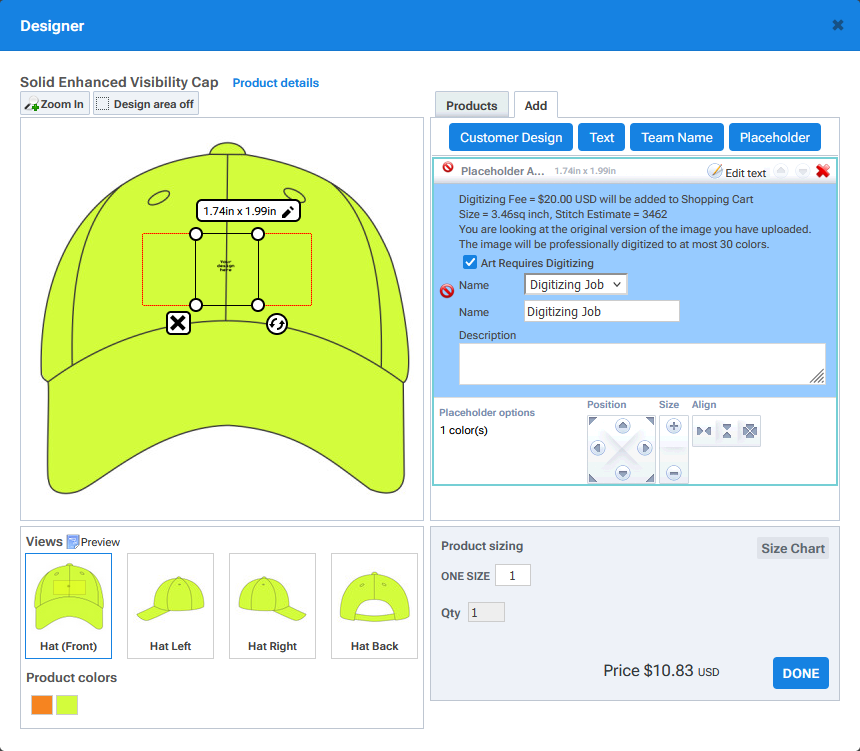Click the rotate handle on the design box

coord(277,323)
